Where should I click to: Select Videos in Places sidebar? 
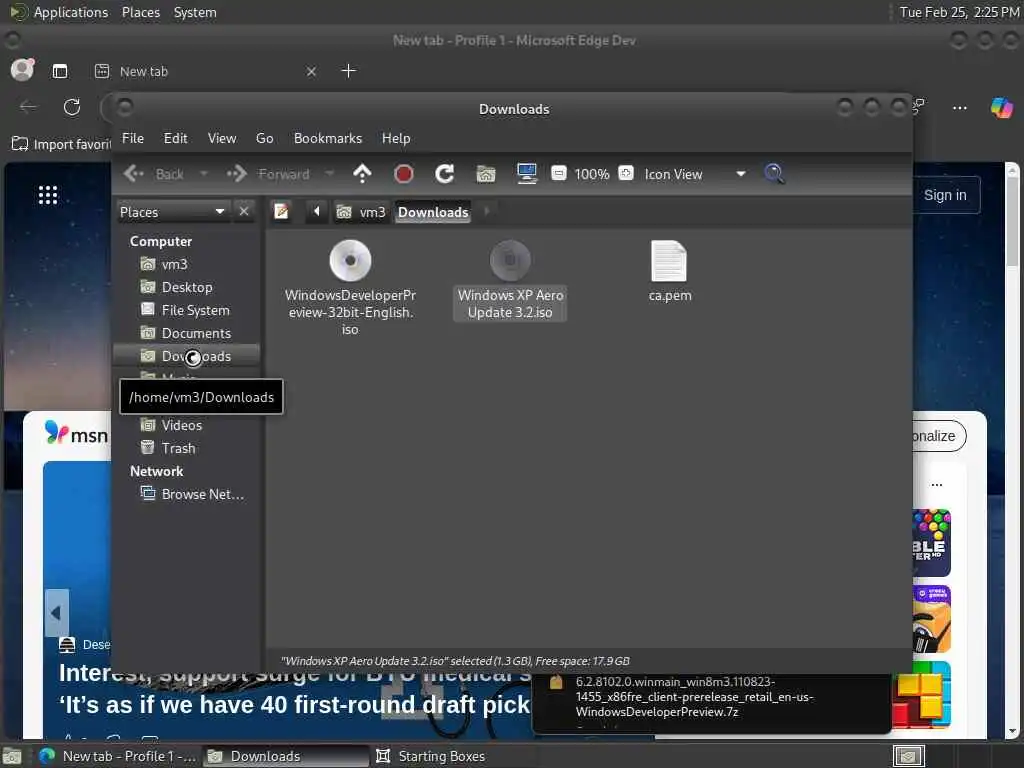[x=187, y=425]
